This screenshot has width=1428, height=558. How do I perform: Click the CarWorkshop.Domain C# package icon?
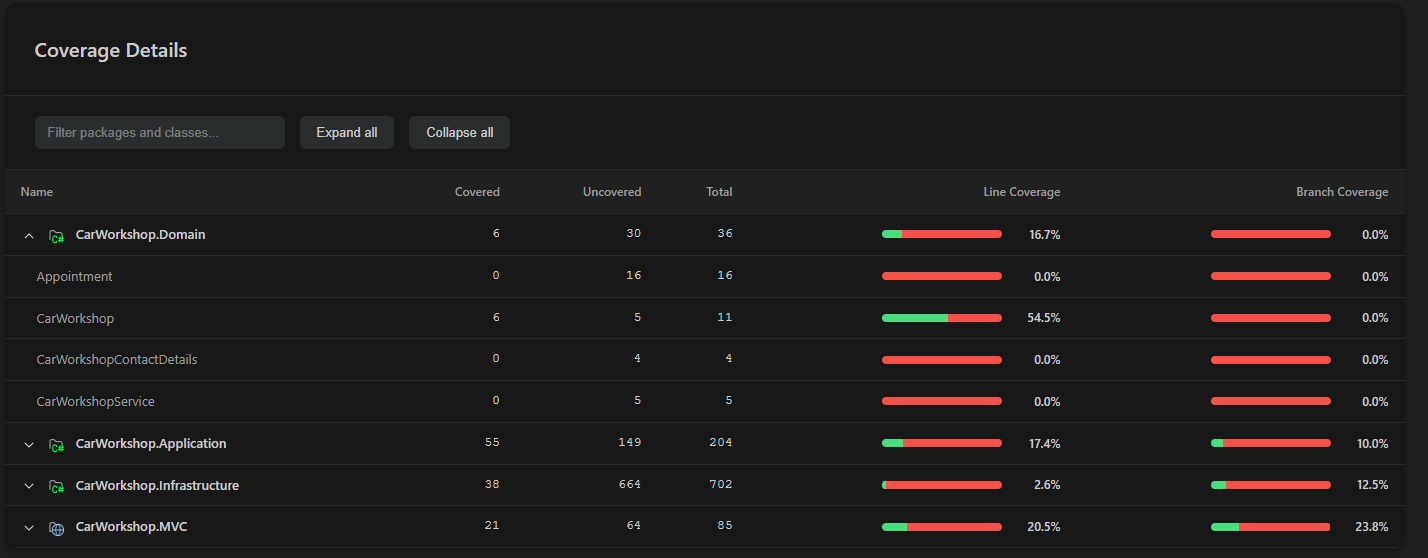click(57, 236)
